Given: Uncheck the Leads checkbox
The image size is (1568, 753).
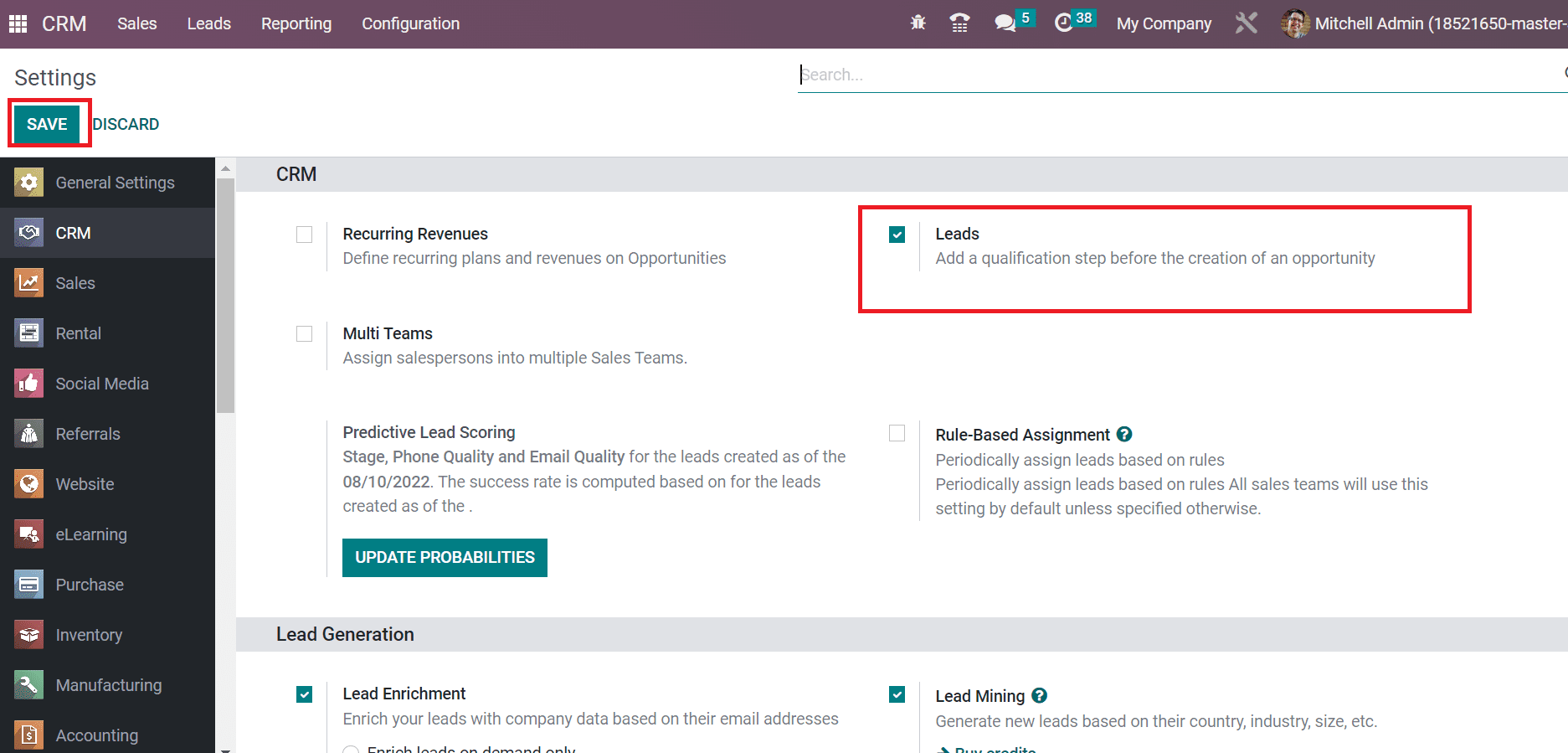Looking at the screenshot, I should [897, 235].
